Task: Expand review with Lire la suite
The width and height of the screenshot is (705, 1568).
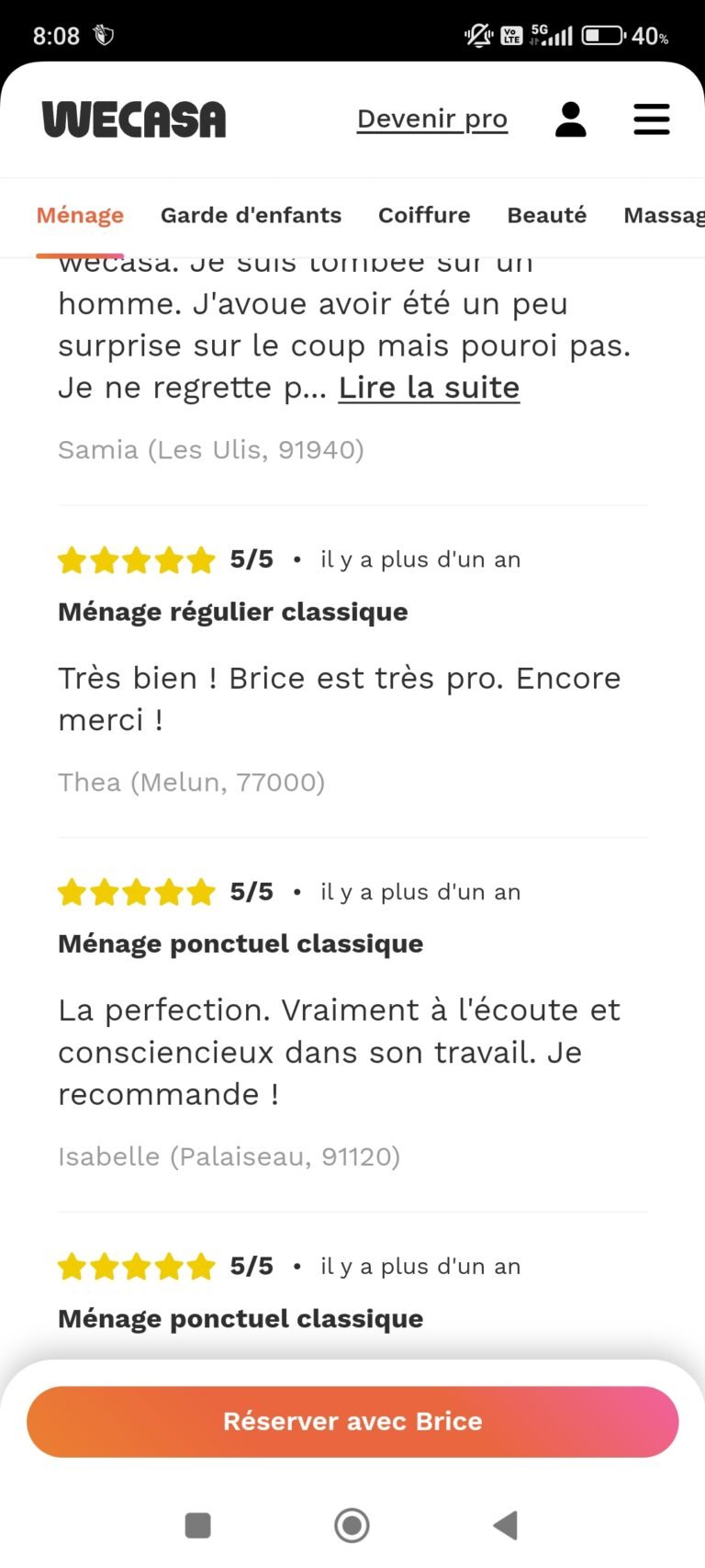Action: point(429,388)
